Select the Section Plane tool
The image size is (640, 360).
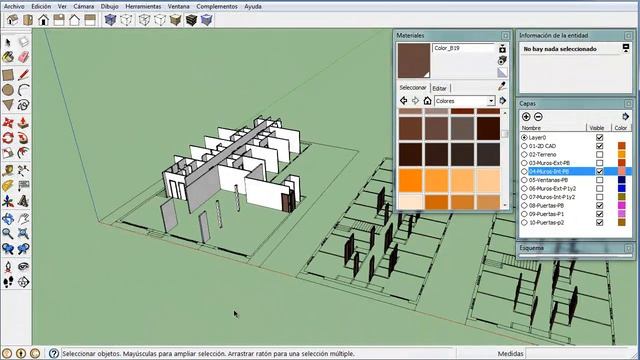23,282
